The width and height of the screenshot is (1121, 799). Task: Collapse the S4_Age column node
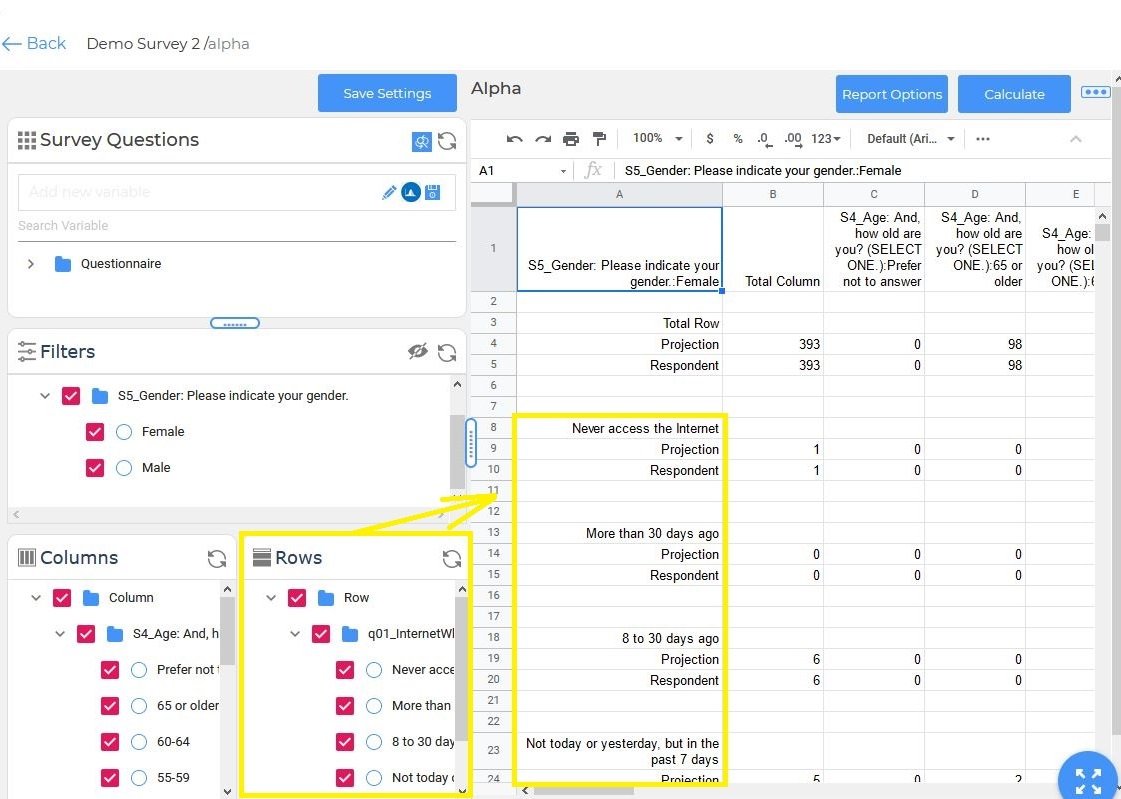point(60,633)
